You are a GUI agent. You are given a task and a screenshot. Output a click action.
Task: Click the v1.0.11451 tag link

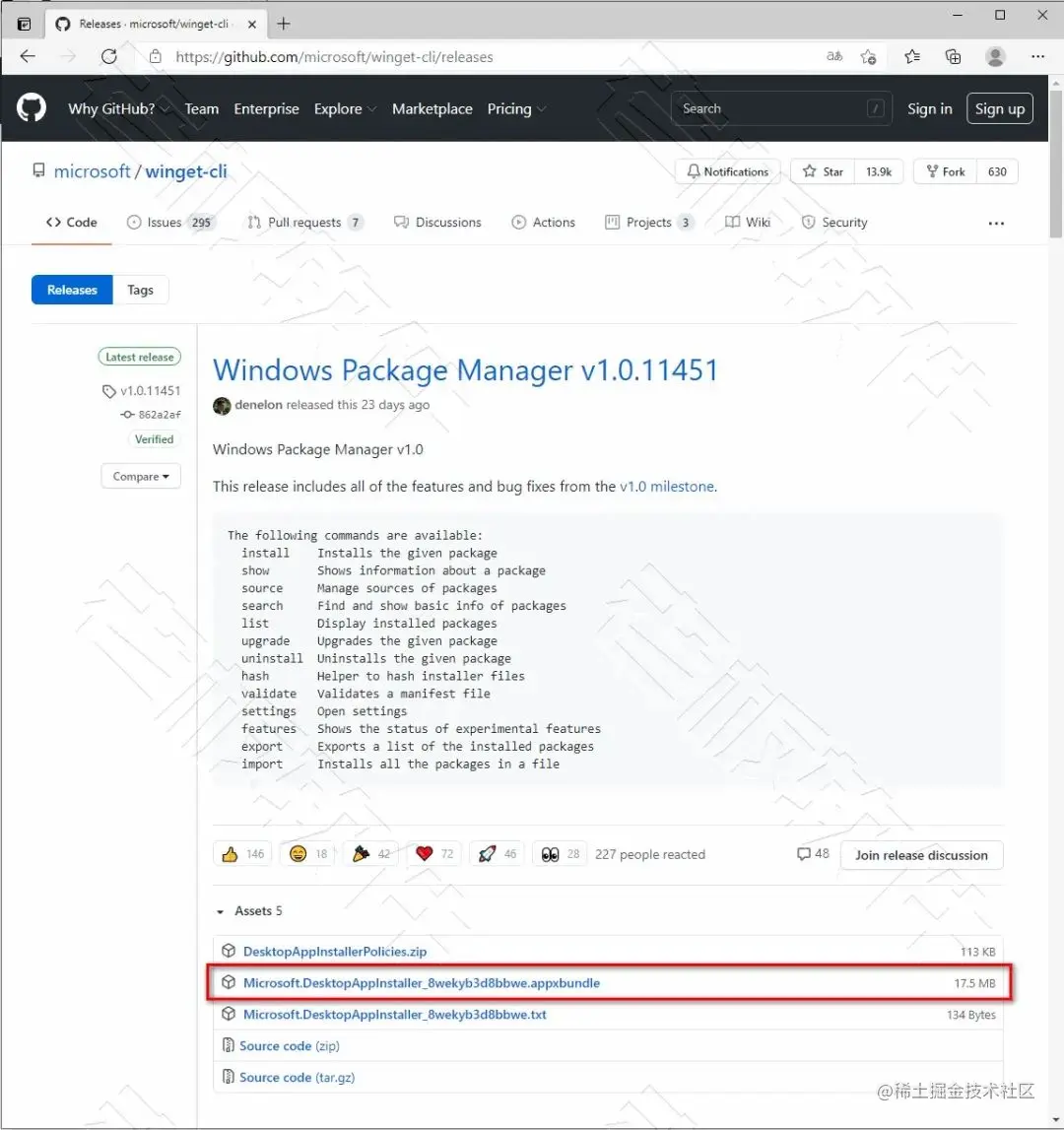[x=142, y=390]
